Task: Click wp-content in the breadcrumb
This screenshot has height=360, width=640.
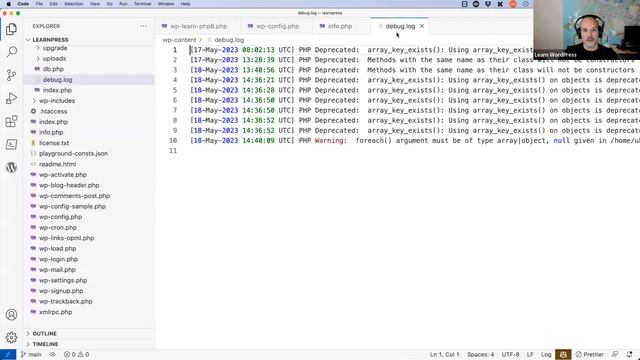Action: [x=179, y=40]
